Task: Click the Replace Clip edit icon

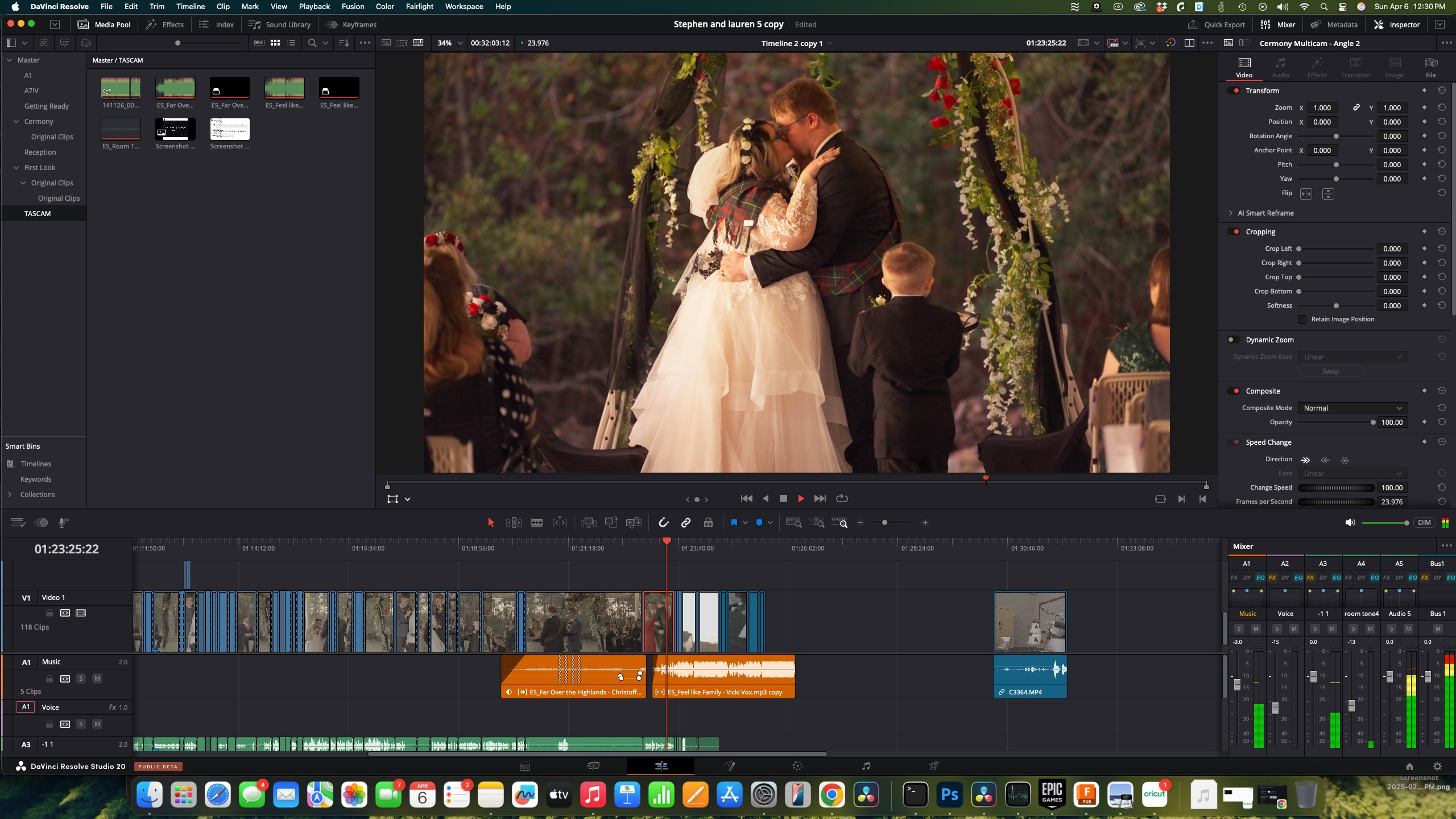Action: point(634,523)
